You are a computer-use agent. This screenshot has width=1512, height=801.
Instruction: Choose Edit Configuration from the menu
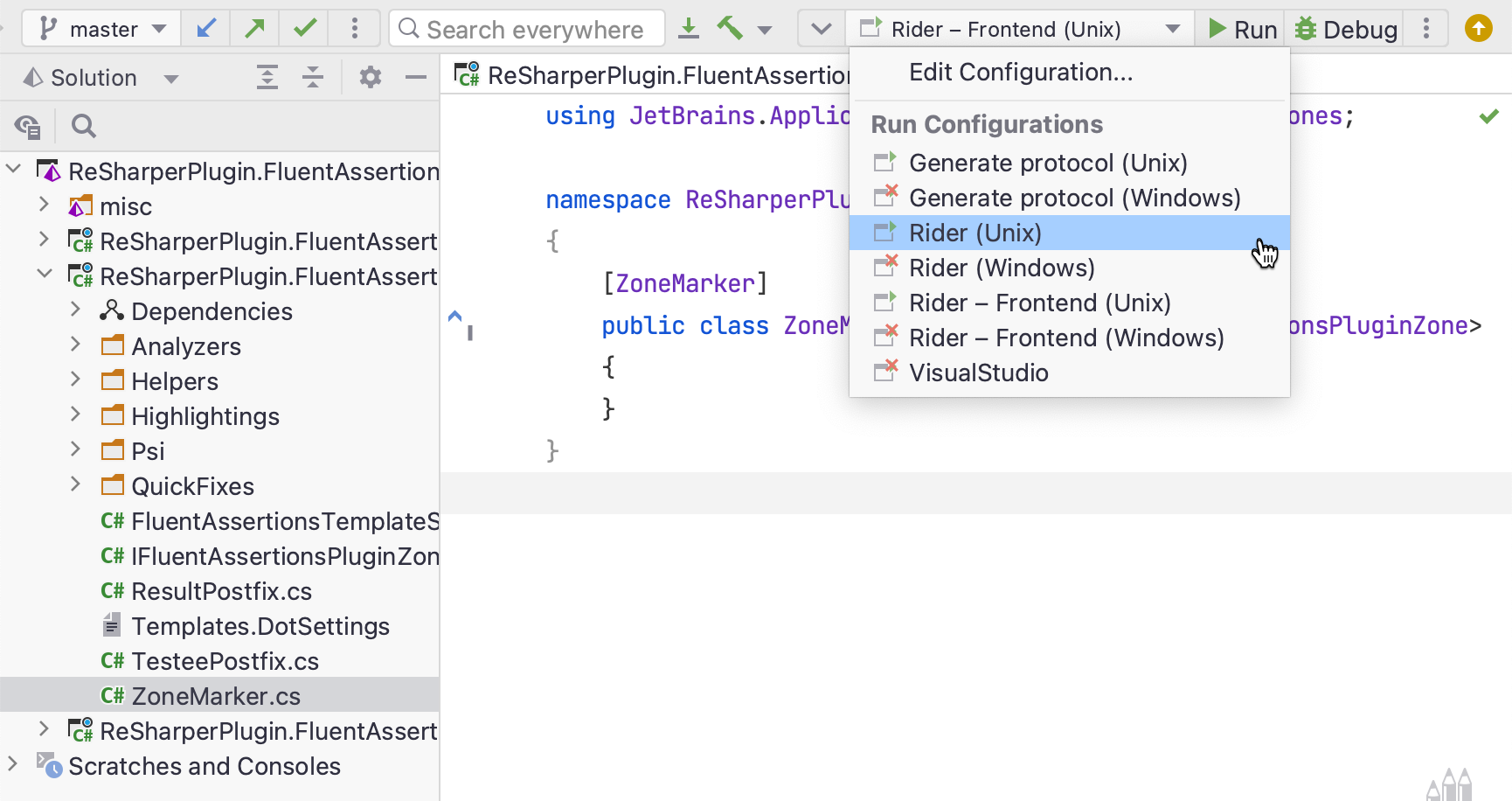tap(1020, 72)
